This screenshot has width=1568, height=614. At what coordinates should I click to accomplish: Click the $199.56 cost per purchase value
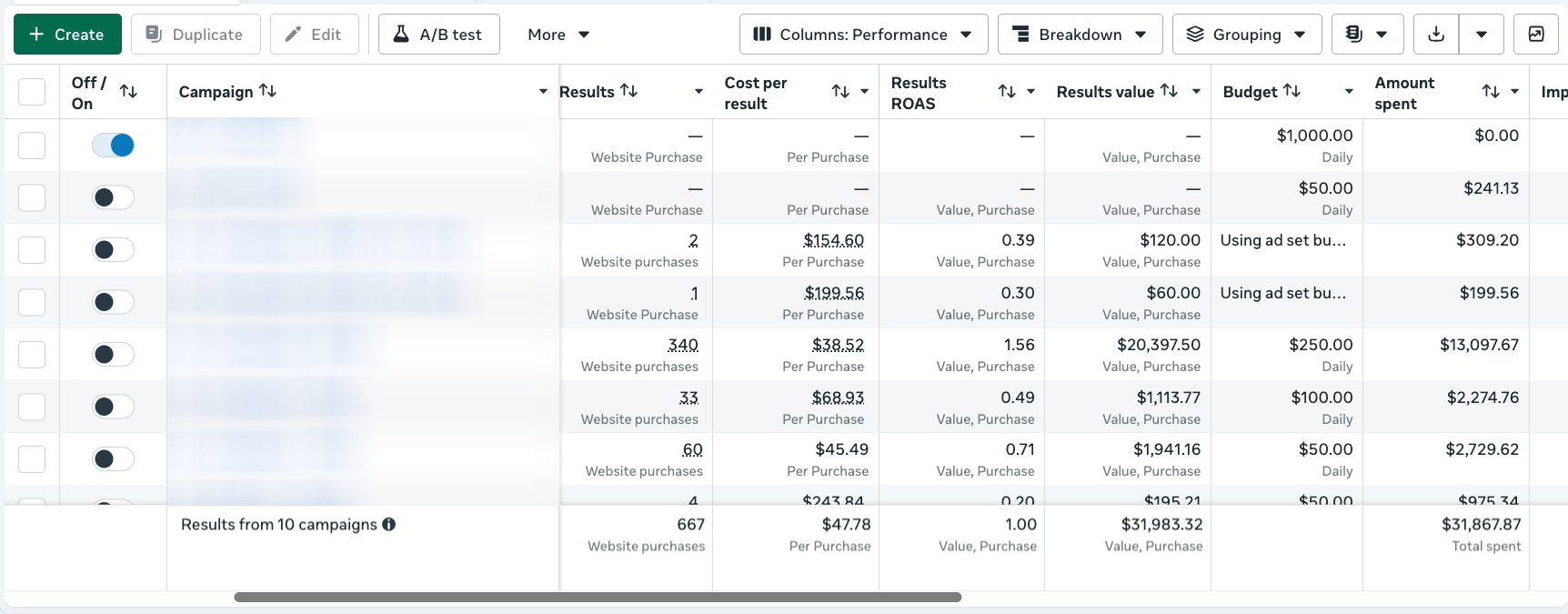(834, 293)
